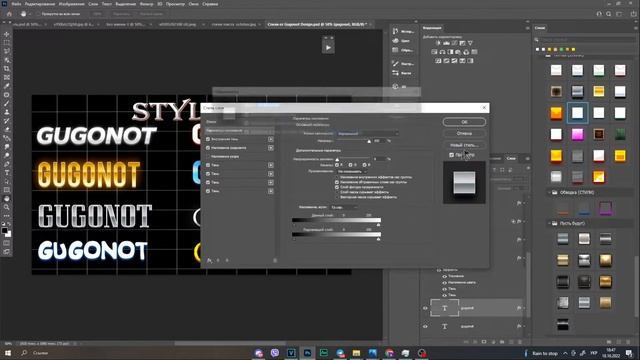Viewport: 640px width, 360px height.
Task: Toggle the Preview checkbox
Action: point(451,155)
